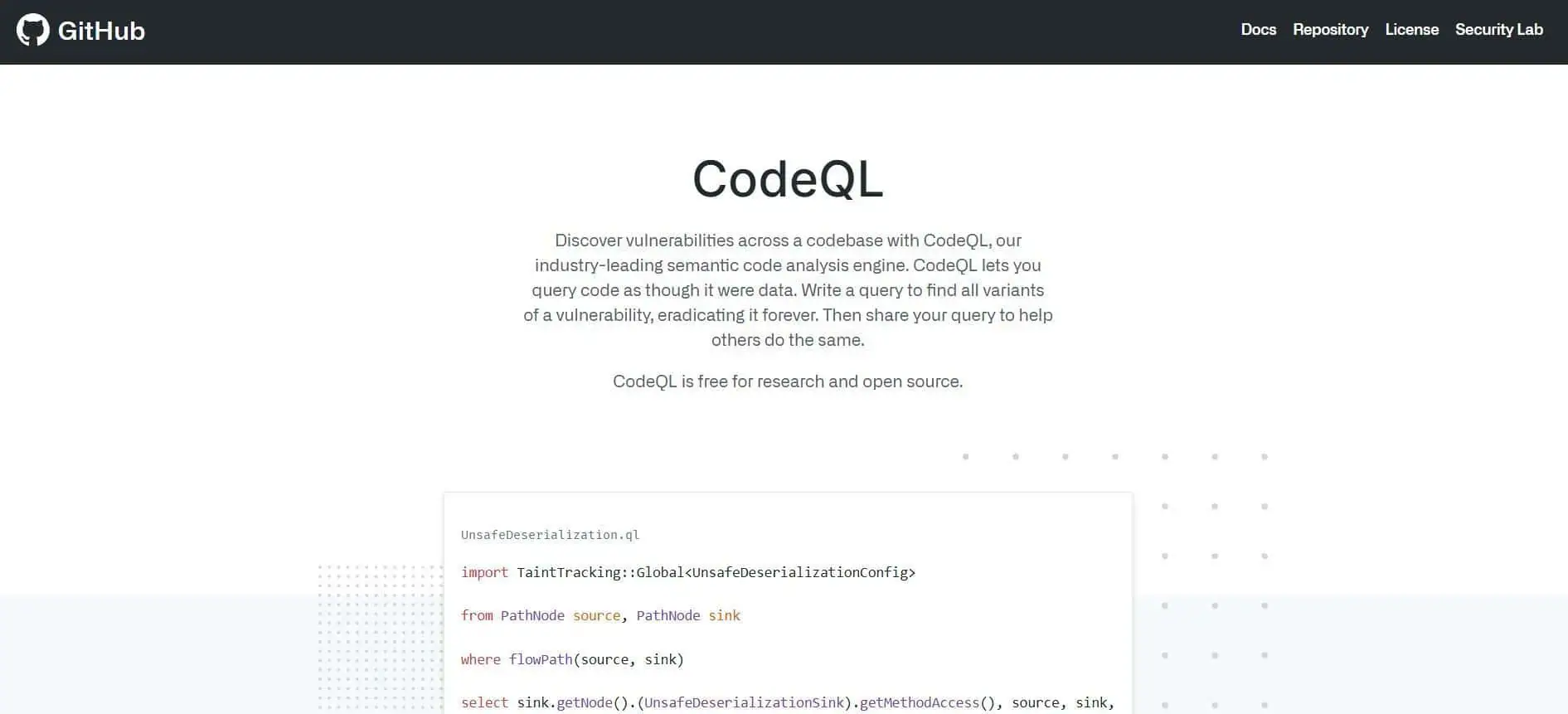
Task: Open the Repository navigation link
Action: 1330,30
